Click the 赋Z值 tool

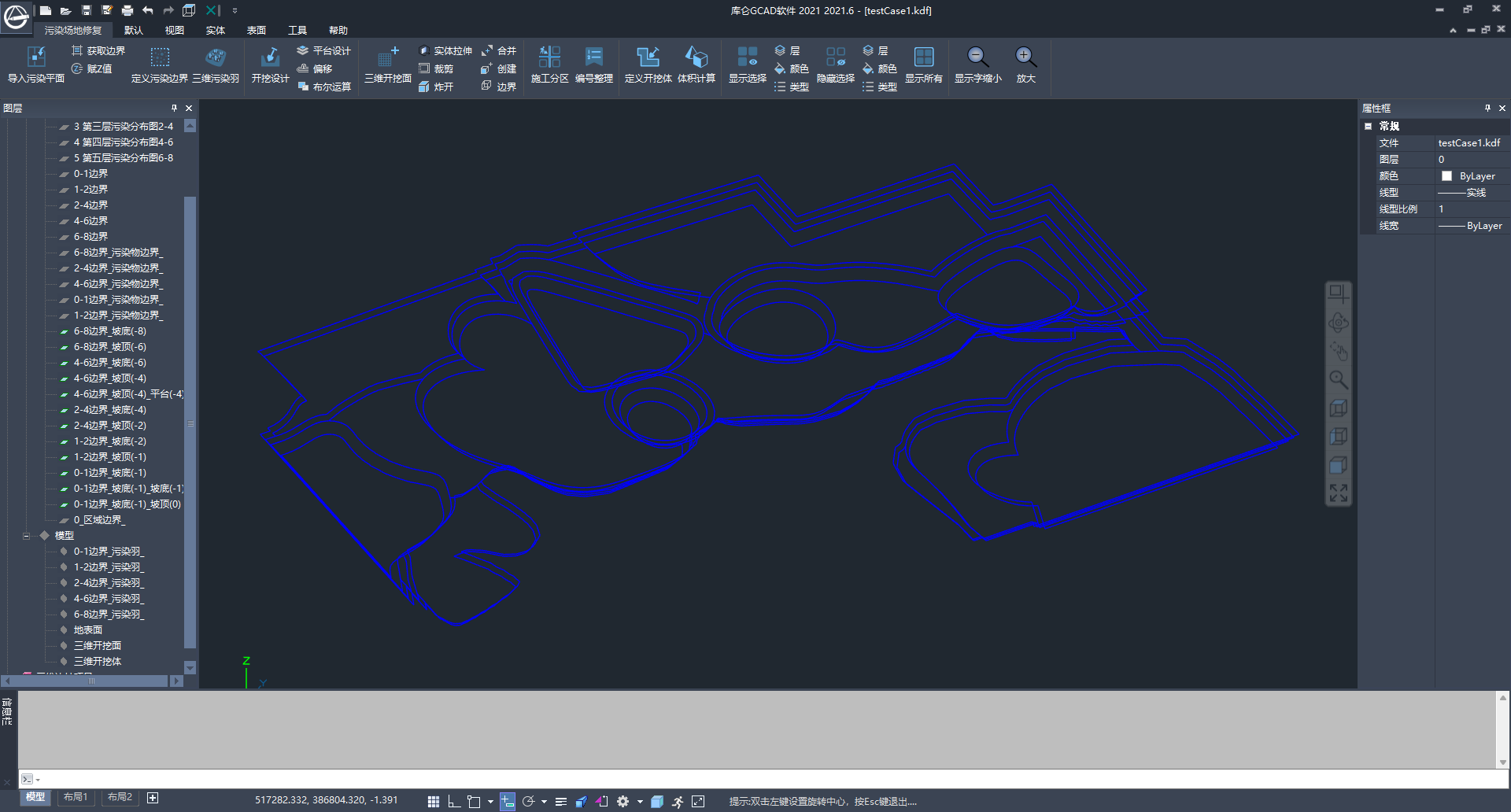pos(91,68)
